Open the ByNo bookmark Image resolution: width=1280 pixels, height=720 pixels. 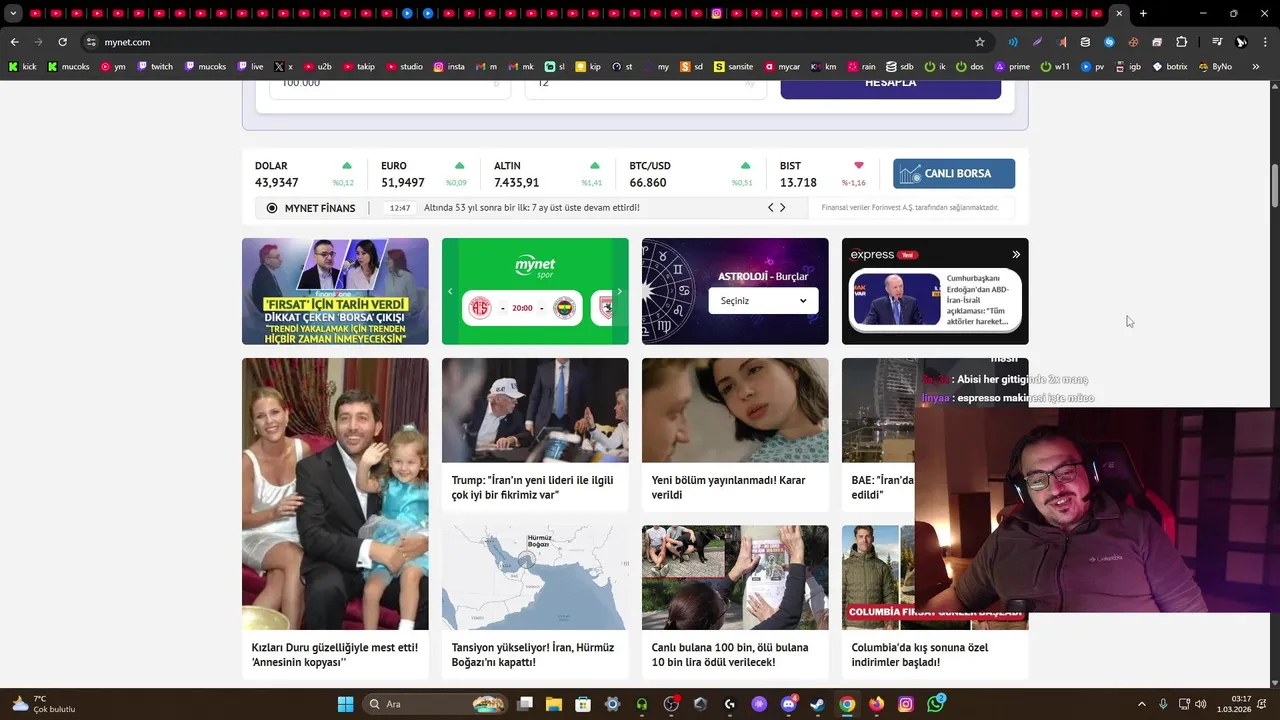pos(1215,67)
